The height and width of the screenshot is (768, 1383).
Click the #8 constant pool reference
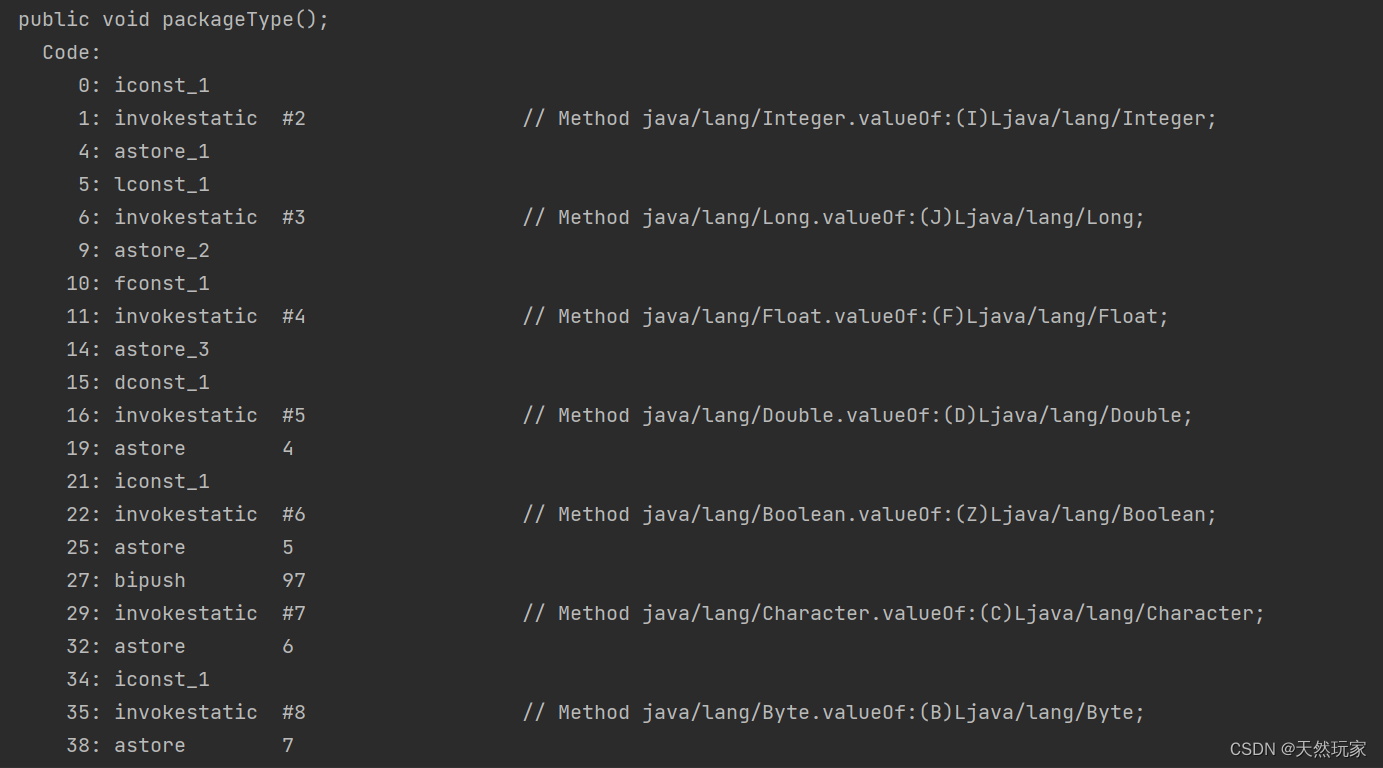[x=294, y=713]
